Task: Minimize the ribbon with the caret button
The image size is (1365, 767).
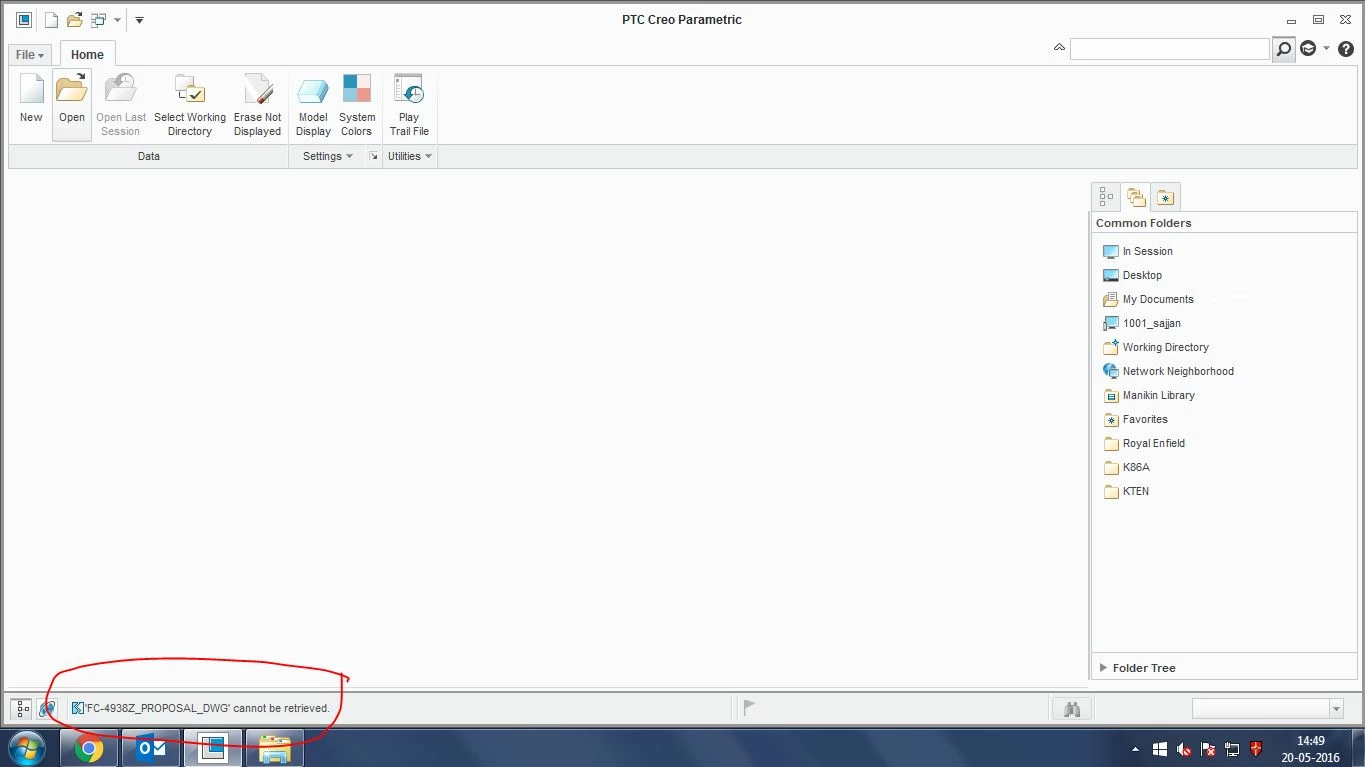Action: click(1059, 47)
